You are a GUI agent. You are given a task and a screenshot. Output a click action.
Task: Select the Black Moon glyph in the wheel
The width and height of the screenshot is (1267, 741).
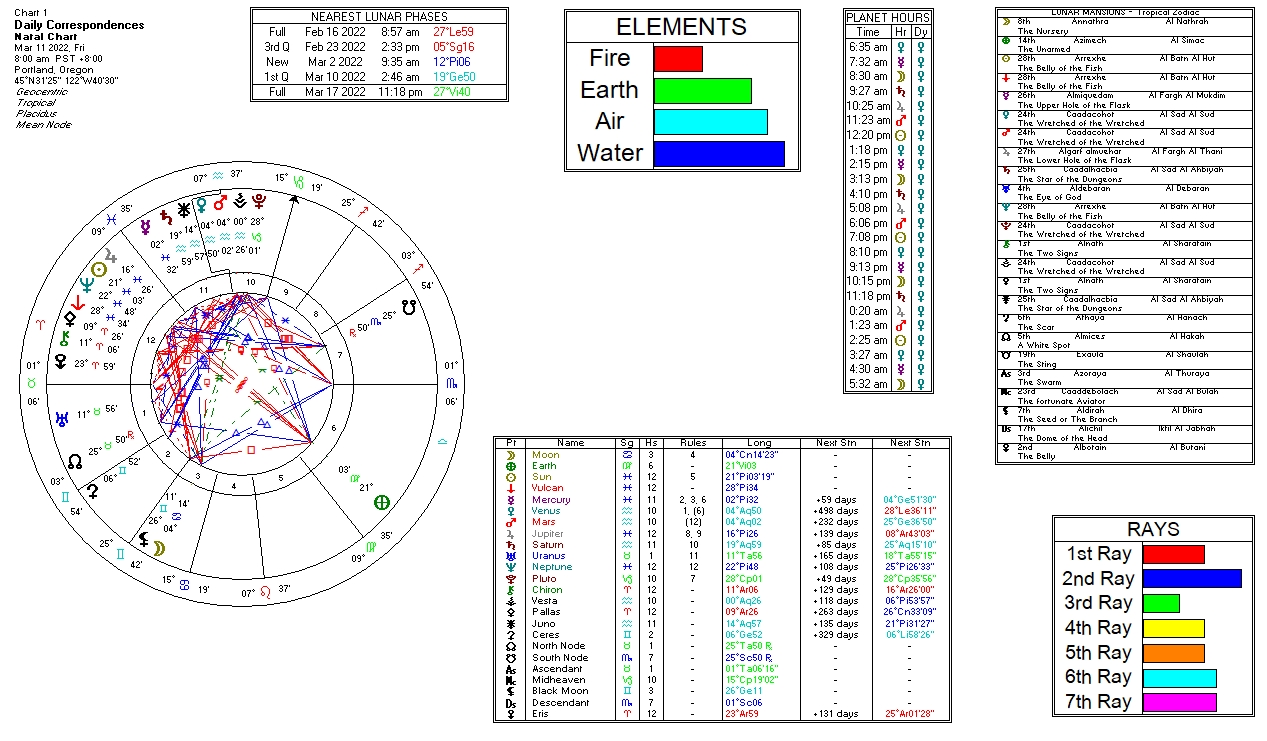pyautogui.click(x=144, y=540)
